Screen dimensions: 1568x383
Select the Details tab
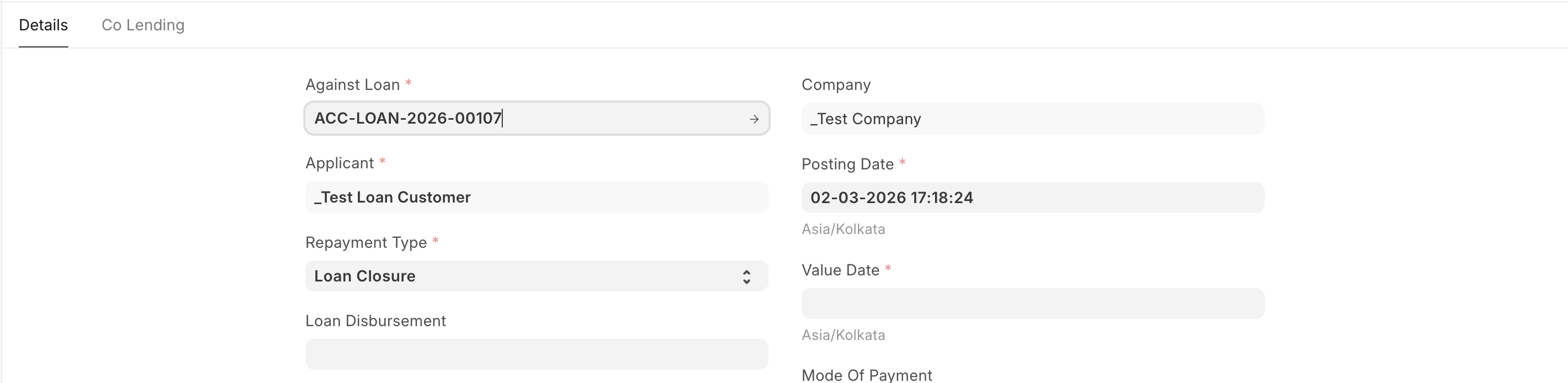pyautogui.click(x=43, y=25)
